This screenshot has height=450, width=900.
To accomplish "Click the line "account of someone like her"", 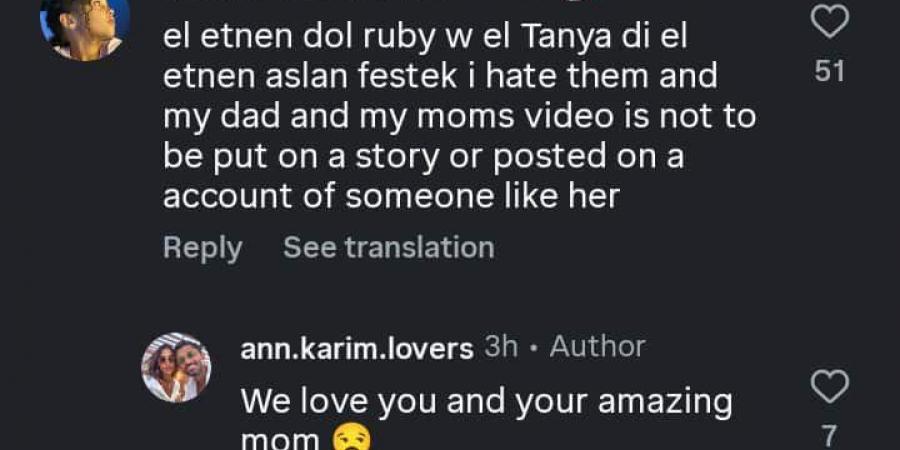I will pos(391,197).
